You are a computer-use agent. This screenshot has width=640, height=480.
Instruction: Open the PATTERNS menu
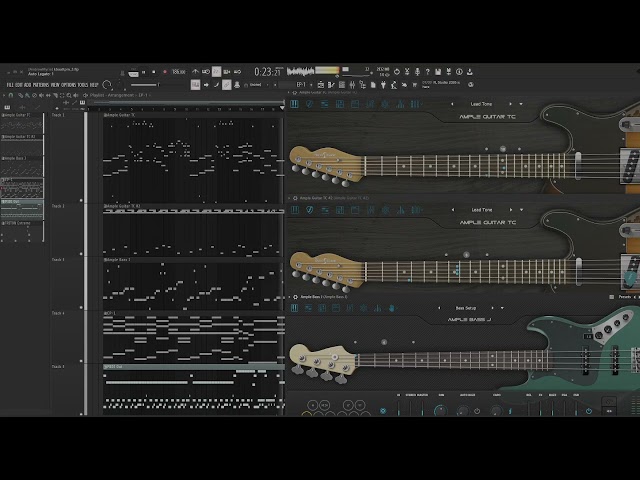(41, 85)
